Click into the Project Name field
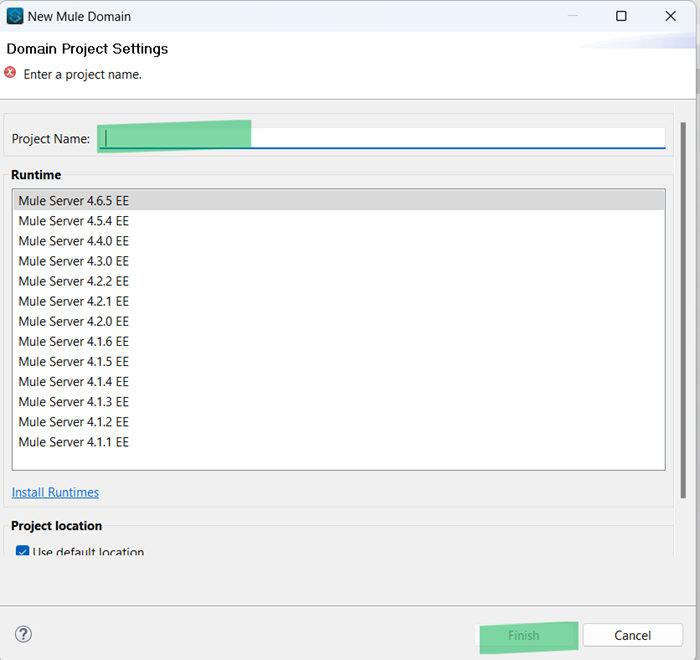 380,138
